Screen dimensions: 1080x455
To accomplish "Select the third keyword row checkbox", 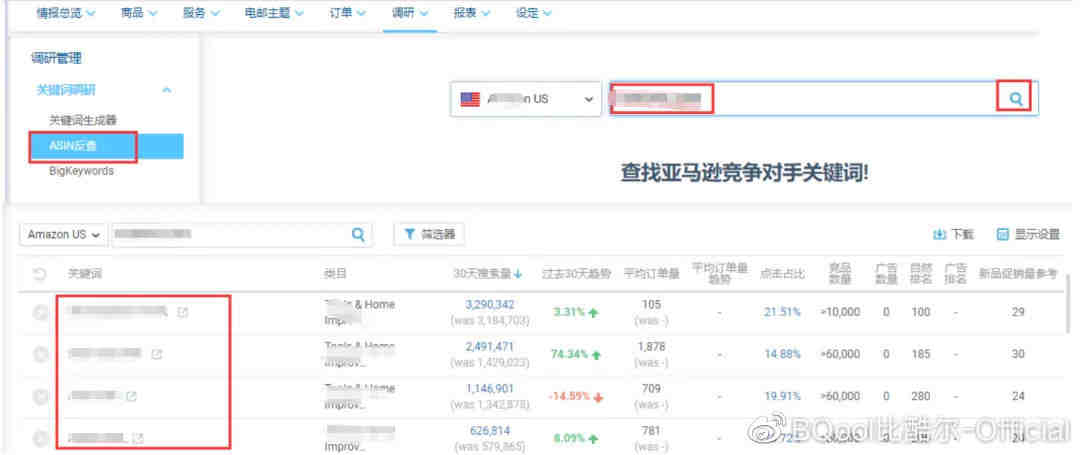I will coord(40,396).
